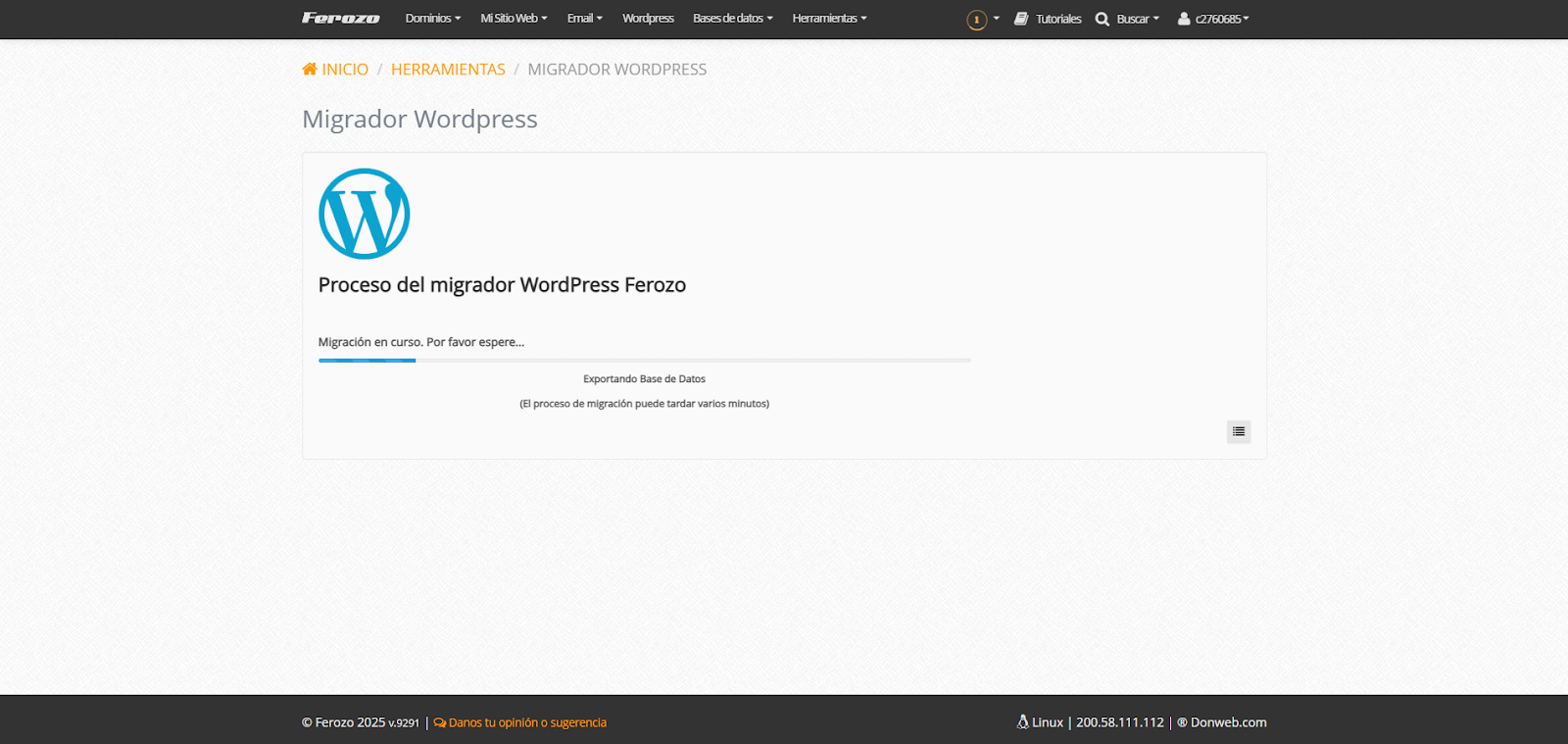
Task: Open the Email dropdown menu
Action: pyautogui.click(x=584, y=19)
